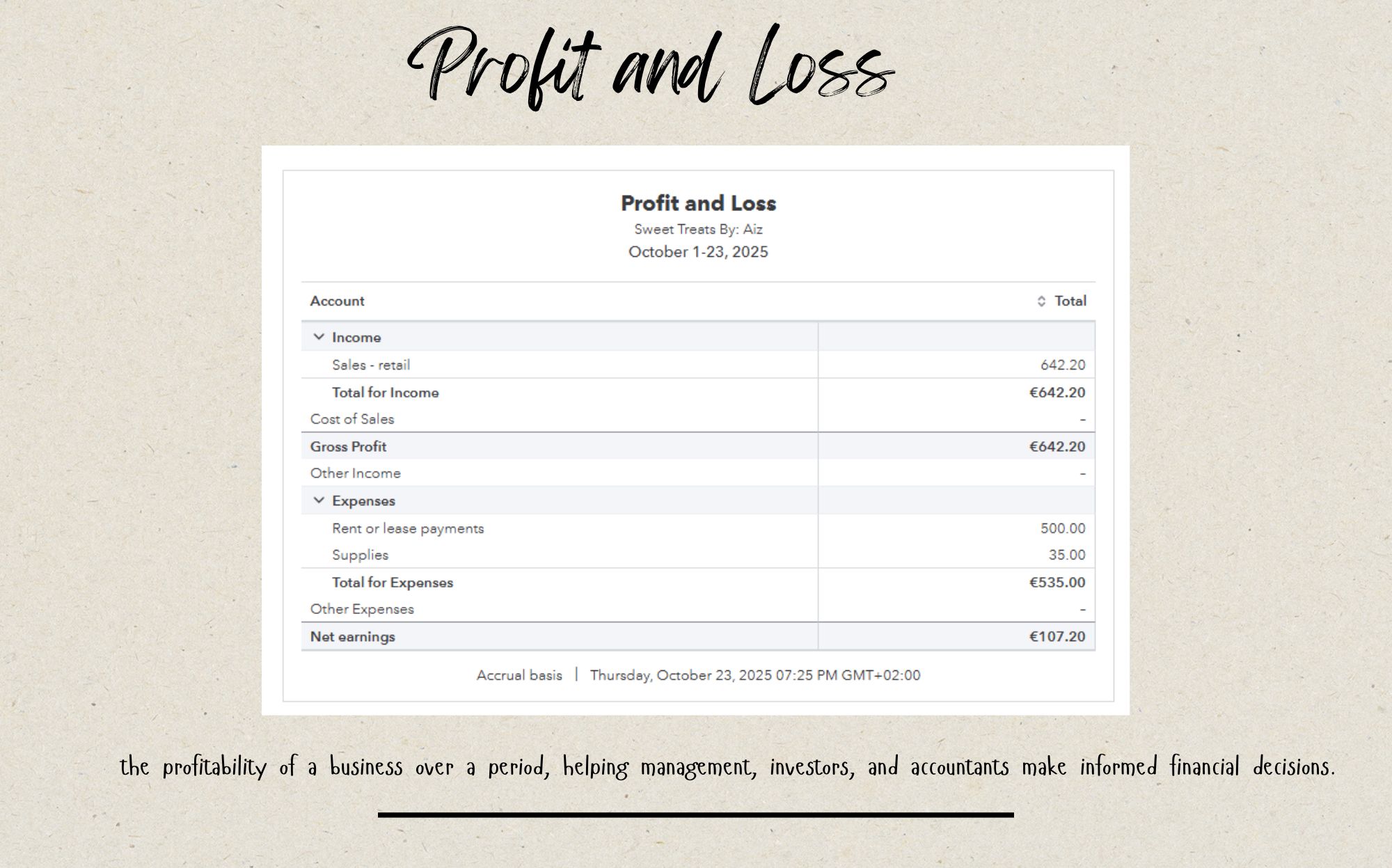Select the Rent or lease payments row

click(408, 528)
